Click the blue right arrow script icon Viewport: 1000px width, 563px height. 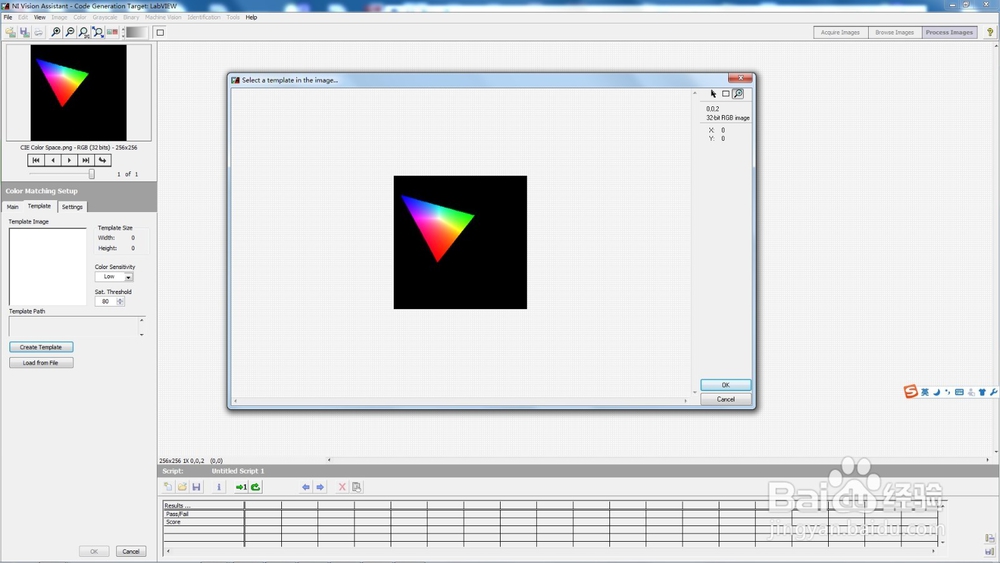320,487
